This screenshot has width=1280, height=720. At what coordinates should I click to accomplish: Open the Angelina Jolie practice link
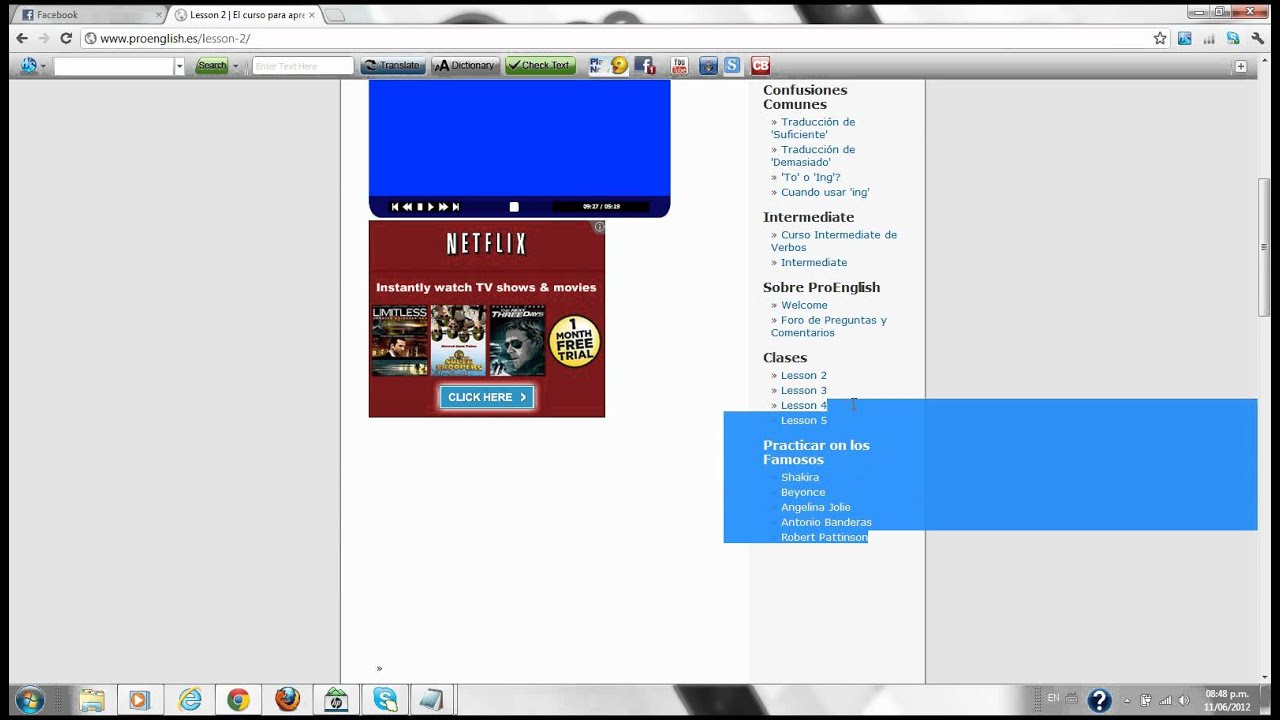click(815, 507)
